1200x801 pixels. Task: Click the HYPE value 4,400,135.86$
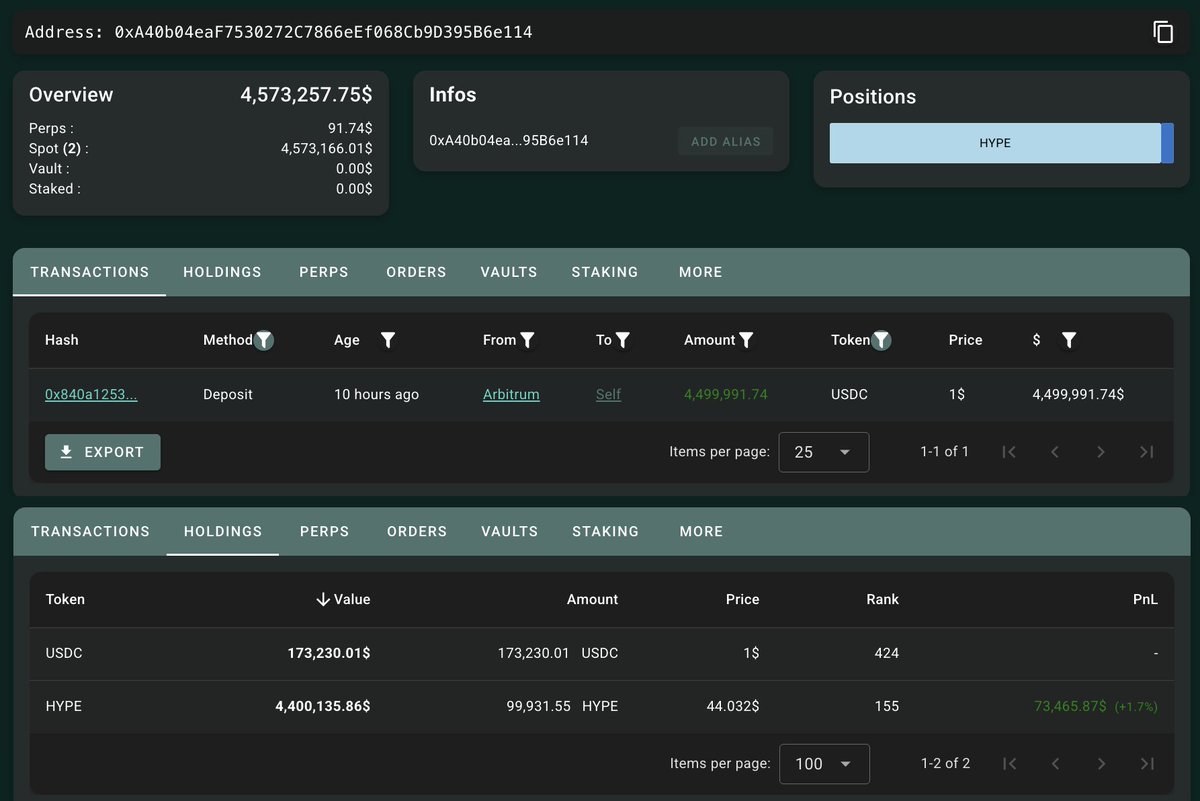323,707
